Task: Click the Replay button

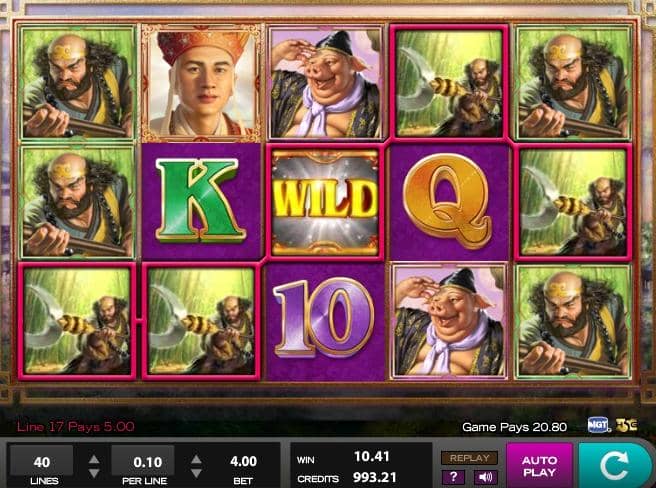Action: (x=469, y=458)
